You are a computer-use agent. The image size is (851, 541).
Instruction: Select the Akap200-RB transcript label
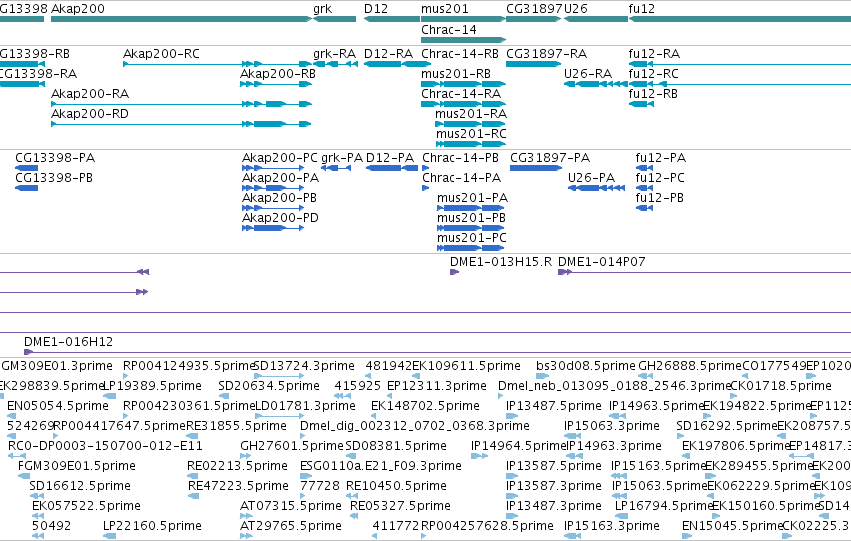tap(278, 74)
